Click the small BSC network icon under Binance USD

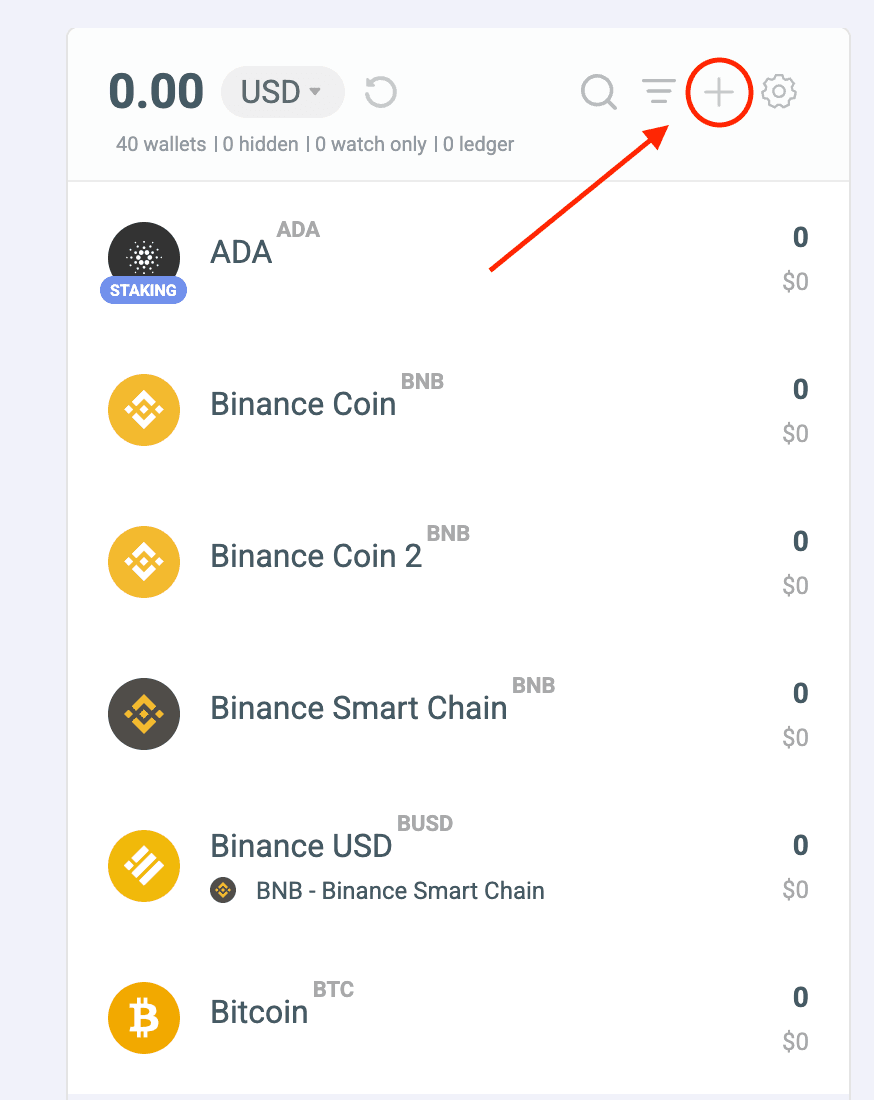point(223,891)
